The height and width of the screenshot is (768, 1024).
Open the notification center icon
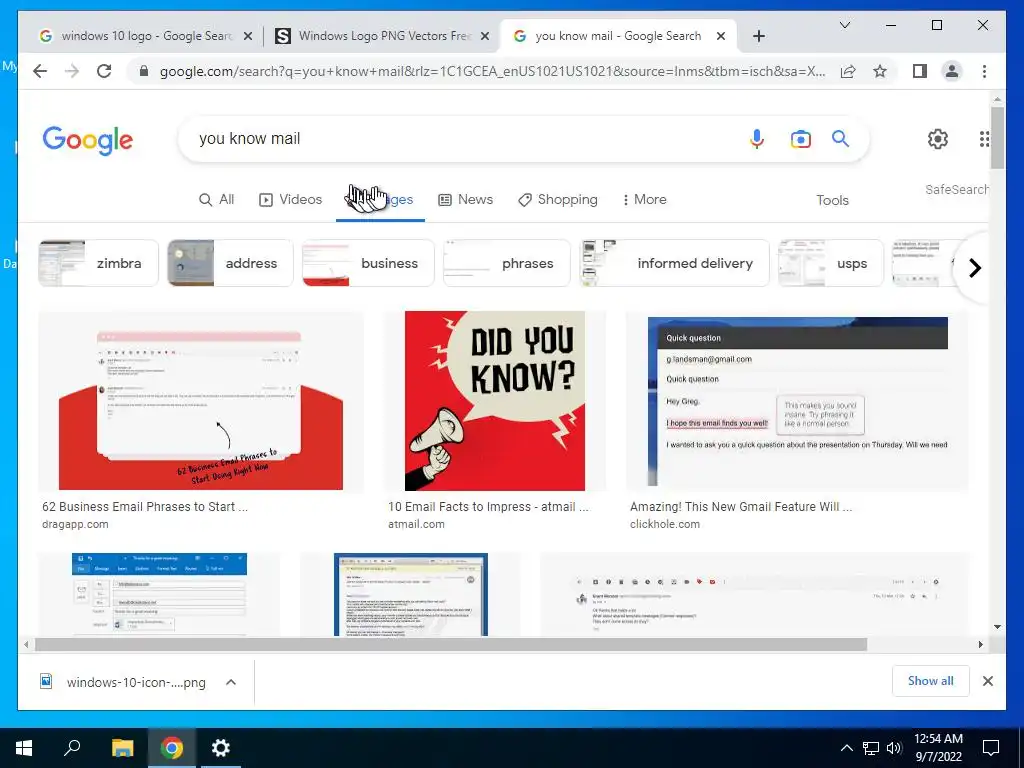(991, 748)
